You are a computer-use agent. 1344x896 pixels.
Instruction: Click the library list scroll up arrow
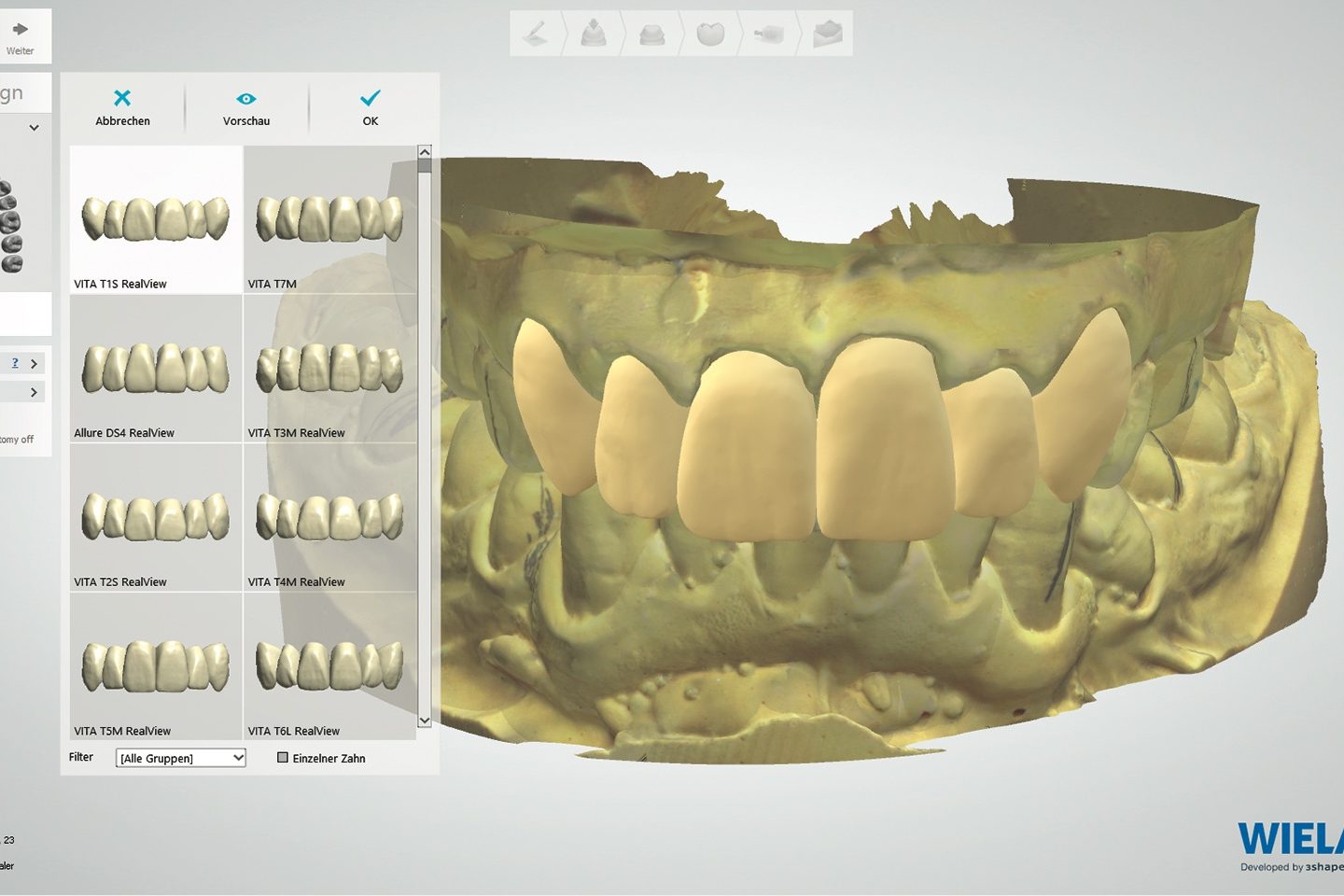coord(425,152)
